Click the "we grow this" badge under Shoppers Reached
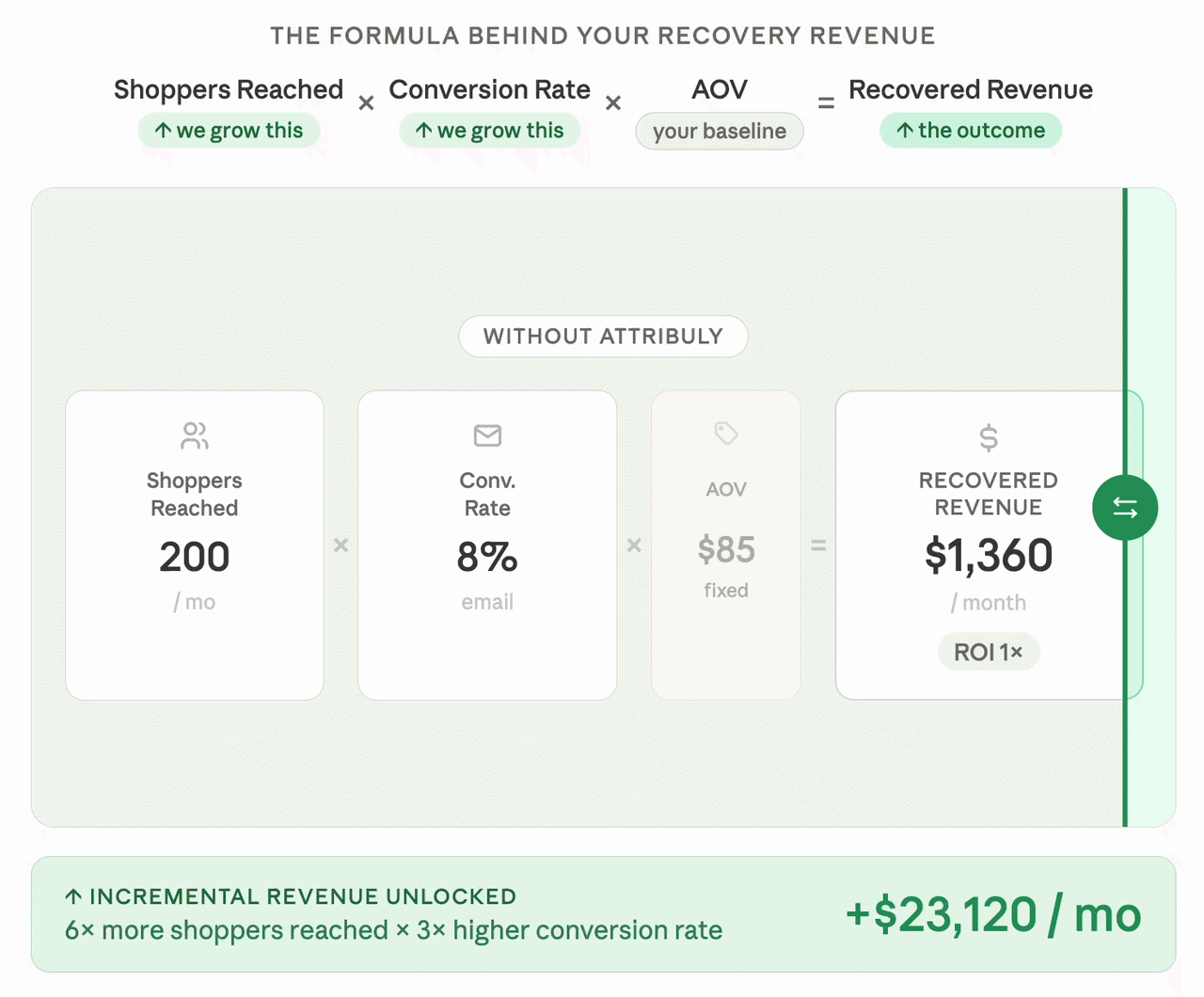 coord(229,131)
